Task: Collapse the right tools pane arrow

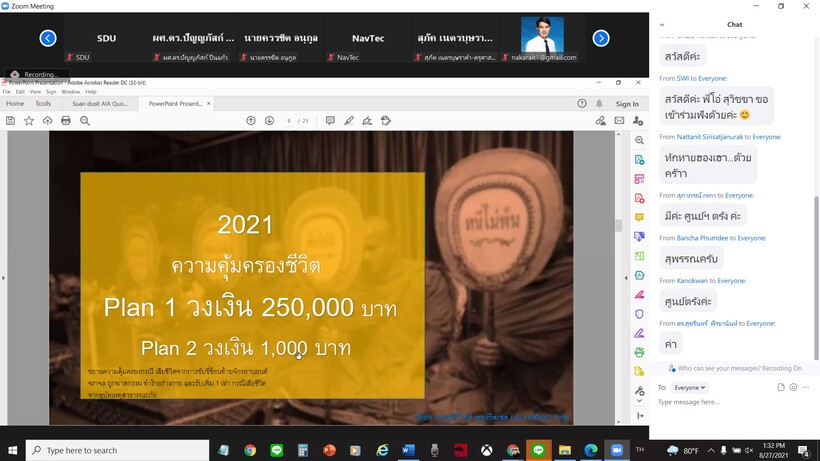Action: coord(640,416)
